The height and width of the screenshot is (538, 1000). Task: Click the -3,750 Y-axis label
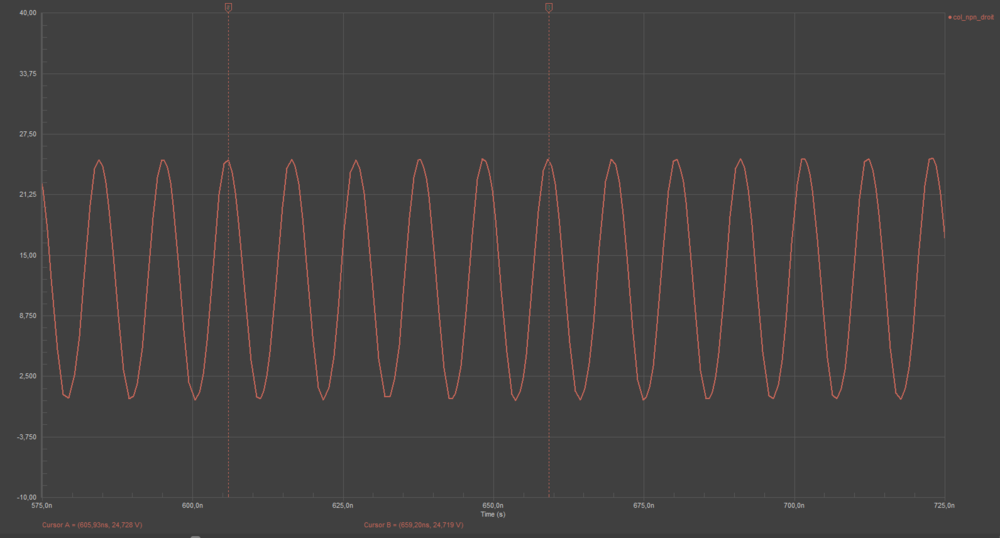27,437
